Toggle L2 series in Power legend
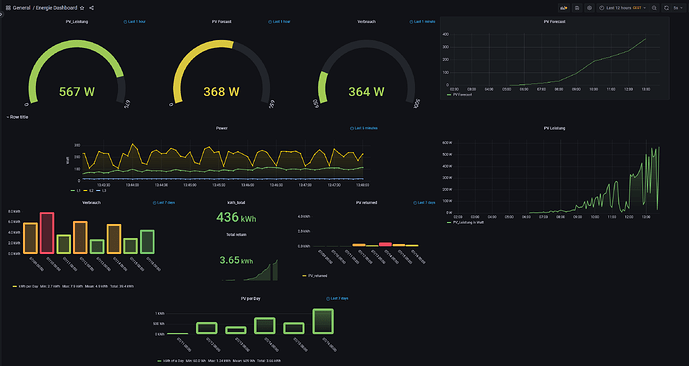Image resolution: width=689 pixels, height=366 pixels. click(x=88, y=190)
